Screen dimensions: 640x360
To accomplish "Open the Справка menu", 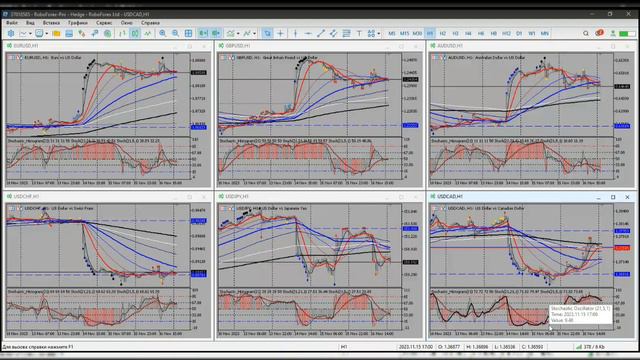I will click(x=150, y=23).
